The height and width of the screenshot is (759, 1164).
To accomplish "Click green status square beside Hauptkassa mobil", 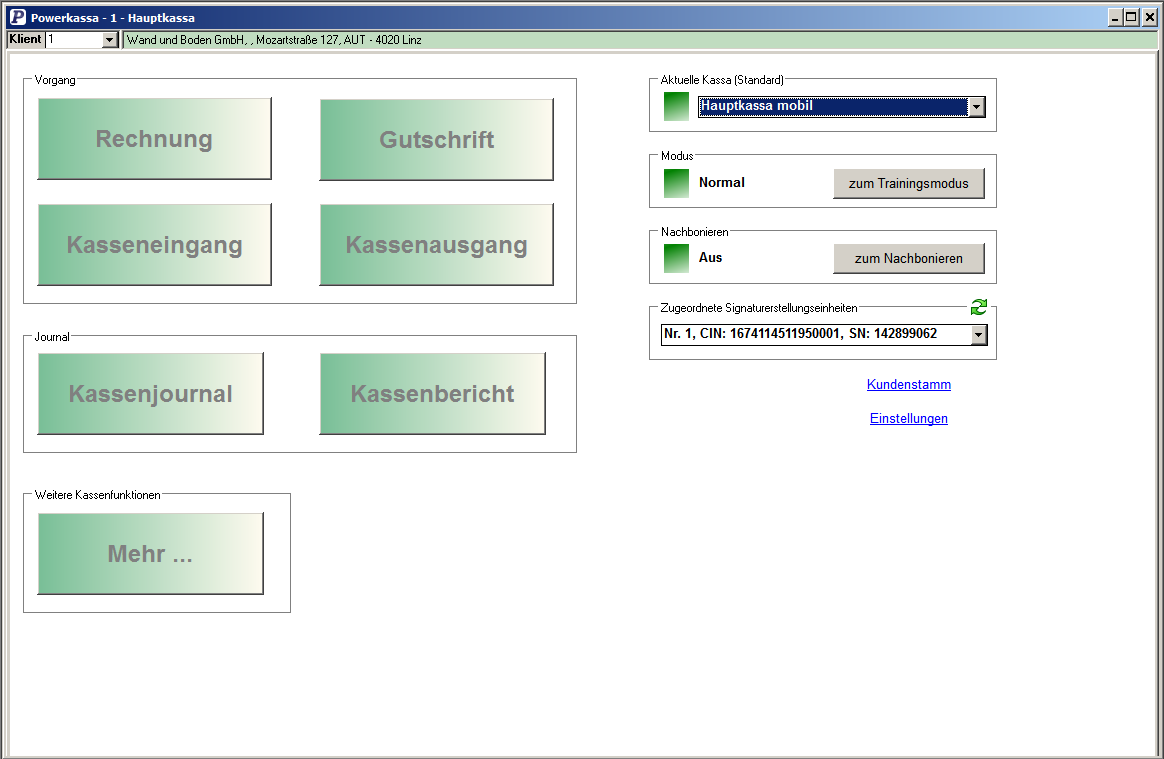I will pos(677,106).
